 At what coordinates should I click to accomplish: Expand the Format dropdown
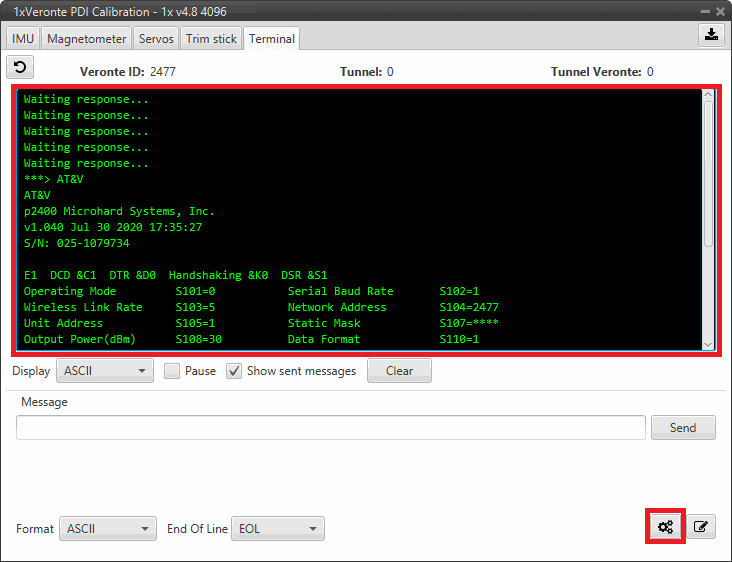(107, 528)
